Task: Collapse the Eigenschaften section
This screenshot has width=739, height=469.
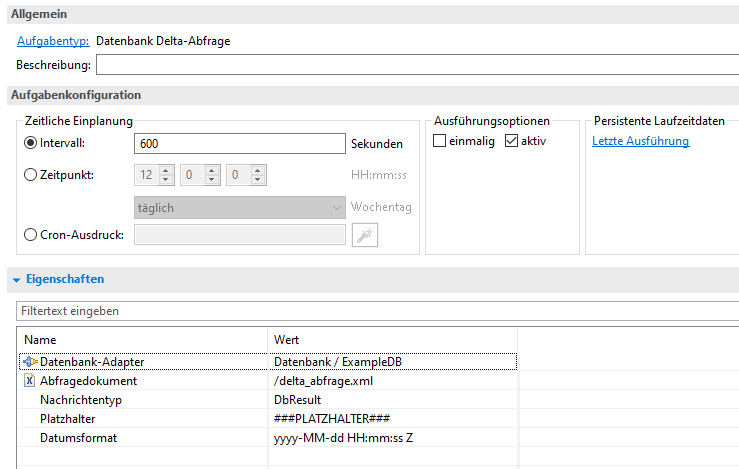Action: pyautogui.click(x=16, y=280)
